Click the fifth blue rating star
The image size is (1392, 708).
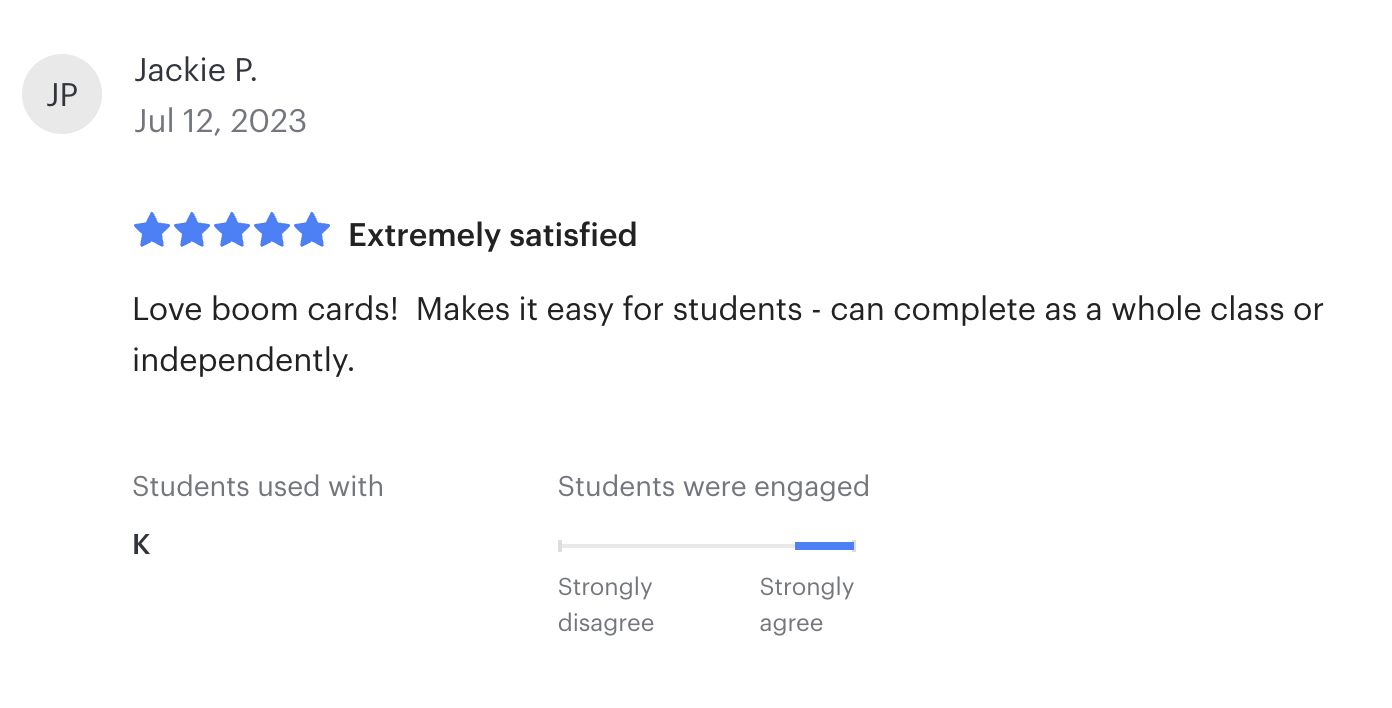(312, 231)
